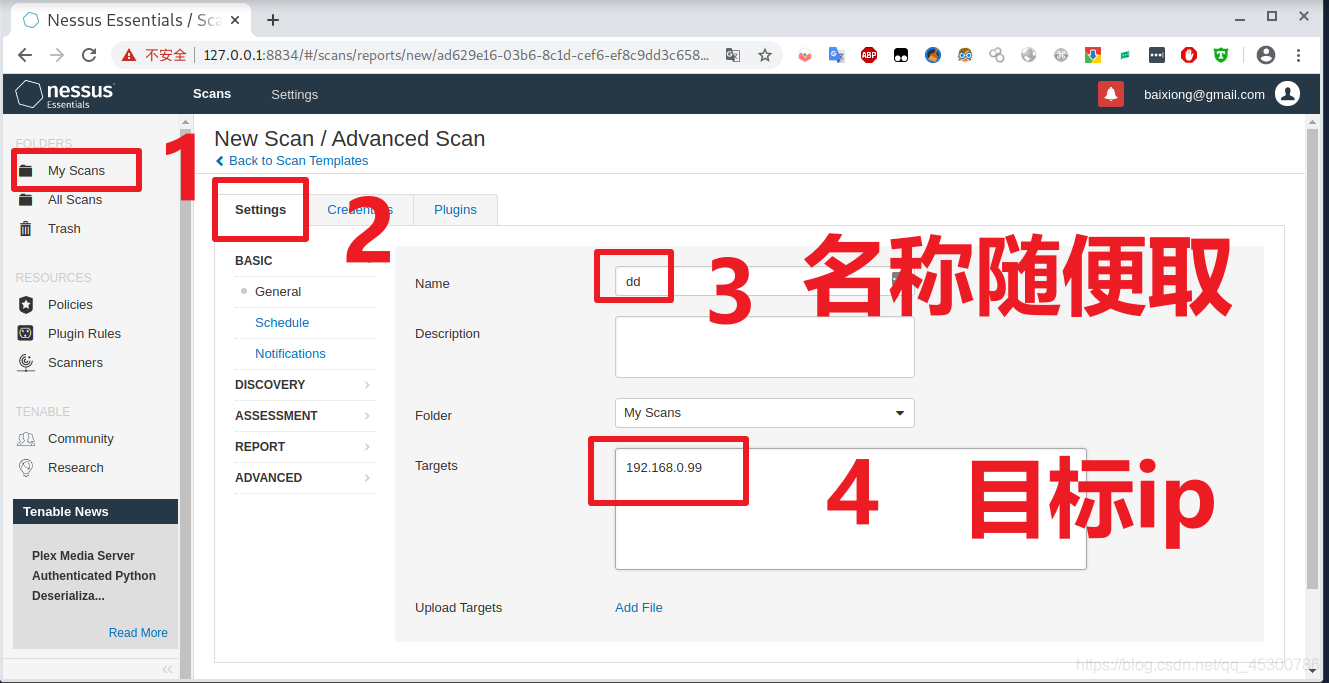Open the red notifications bell
This screenshot has height=683, width=1329.
click(1111, 94)
